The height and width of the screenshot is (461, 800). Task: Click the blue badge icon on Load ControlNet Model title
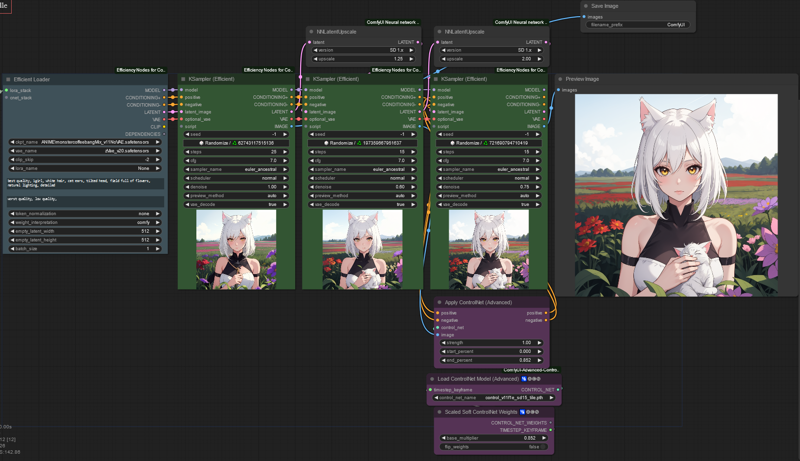tap(523, 379)
